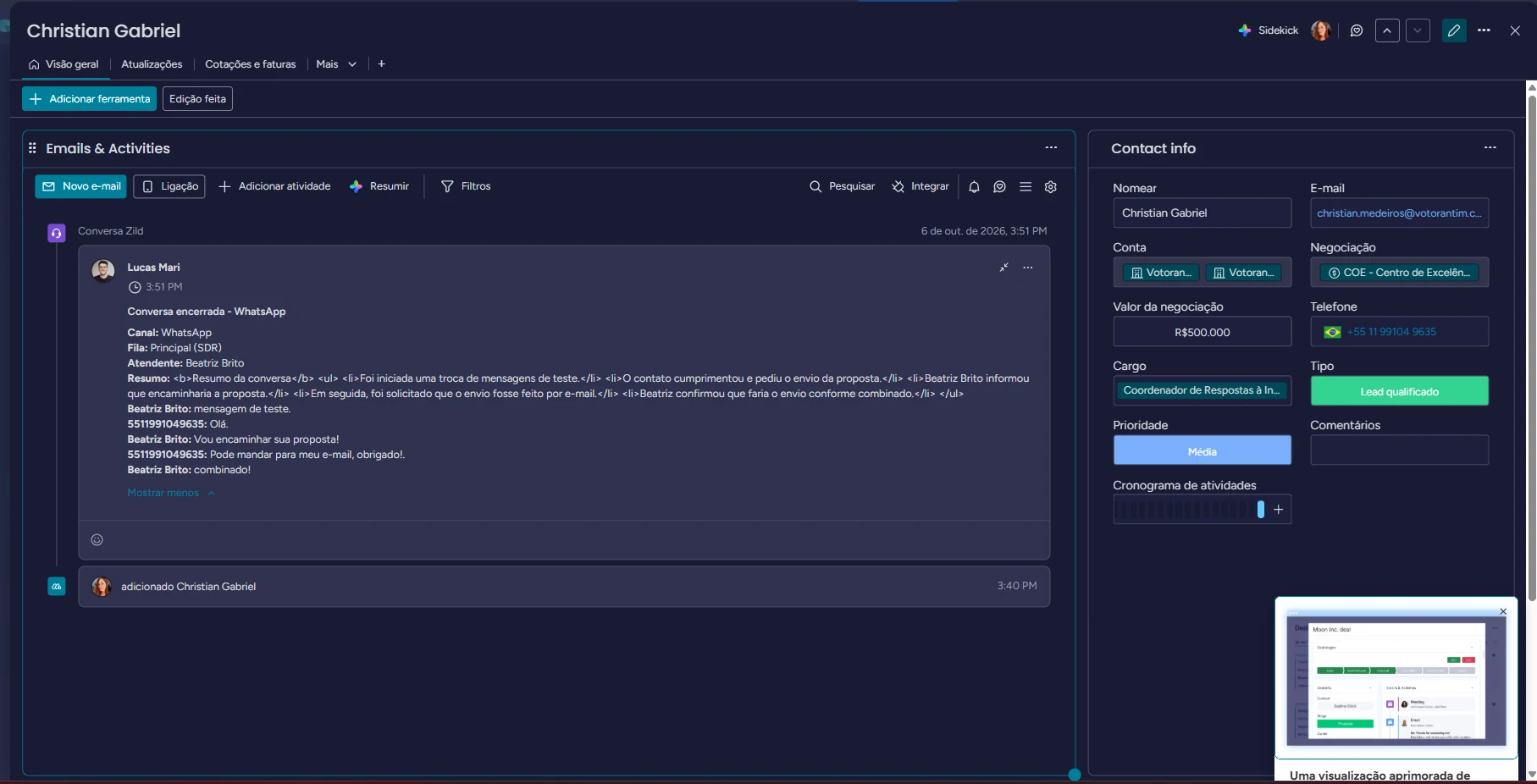Add activity with Cronograma plus button
This screenshot has width=1537, height=784.
[1279, 509]
